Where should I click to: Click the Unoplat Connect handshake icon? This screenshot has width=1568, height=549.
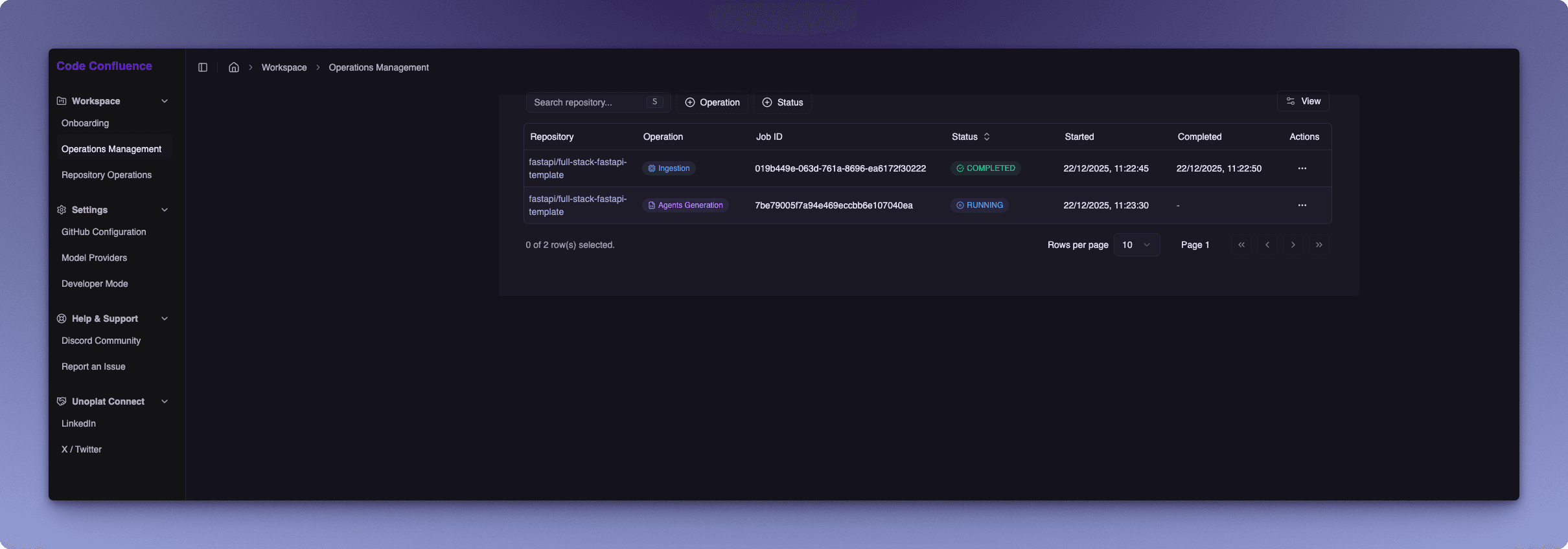pyautogui.click(x=62, y=401)
